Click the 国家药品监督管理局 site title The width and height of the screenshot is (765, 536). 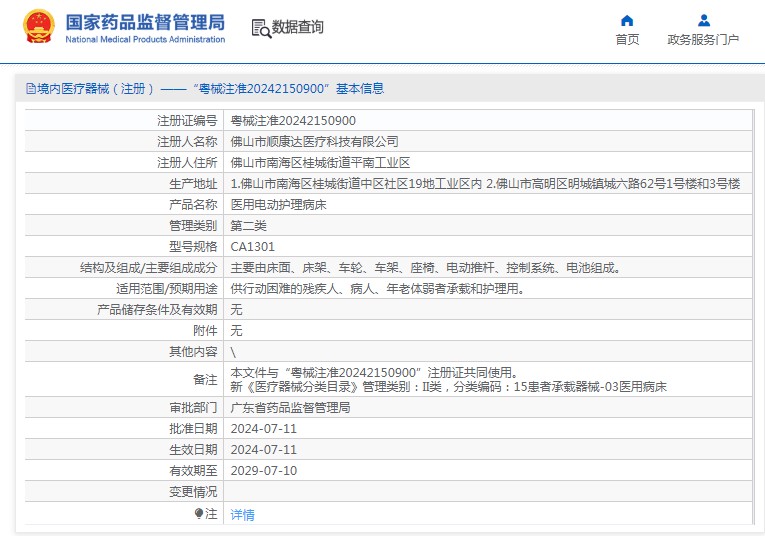145,22
